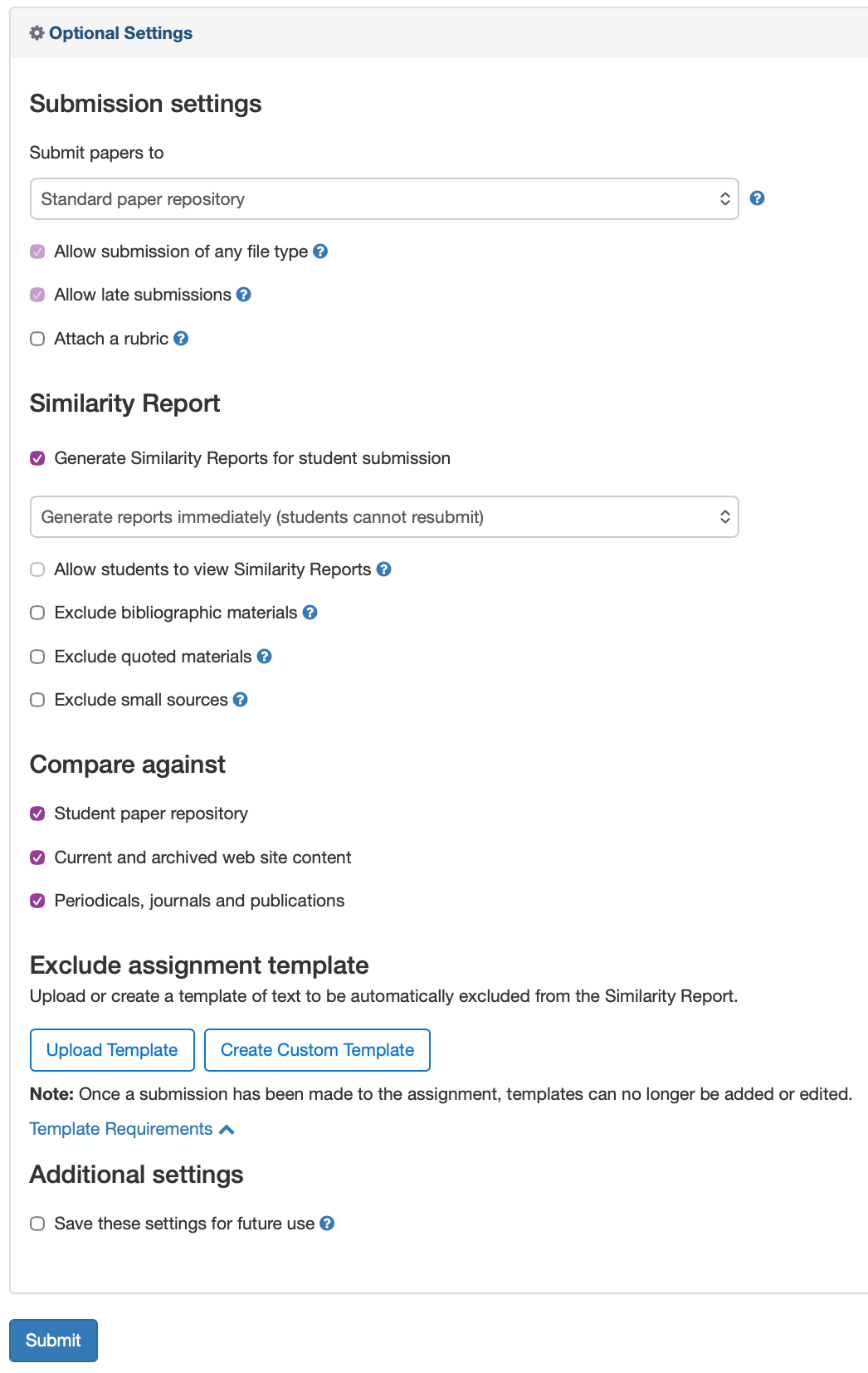Open help for Exclude quoted materials

[x=263, y=656]
